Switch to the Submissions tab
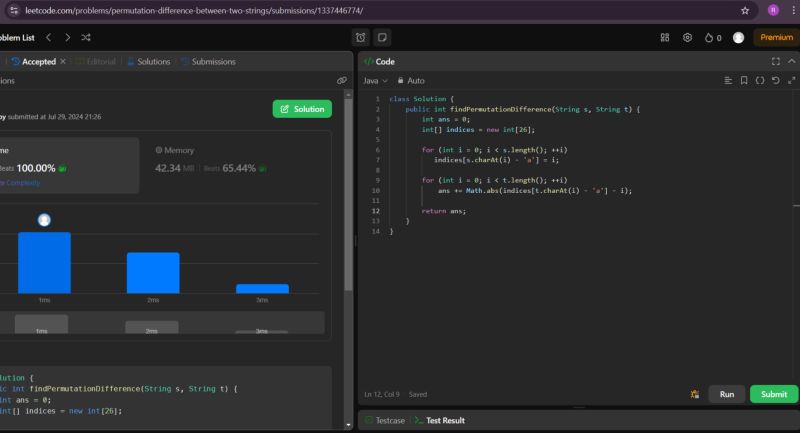The image size is (800, 433). (208, 61)
